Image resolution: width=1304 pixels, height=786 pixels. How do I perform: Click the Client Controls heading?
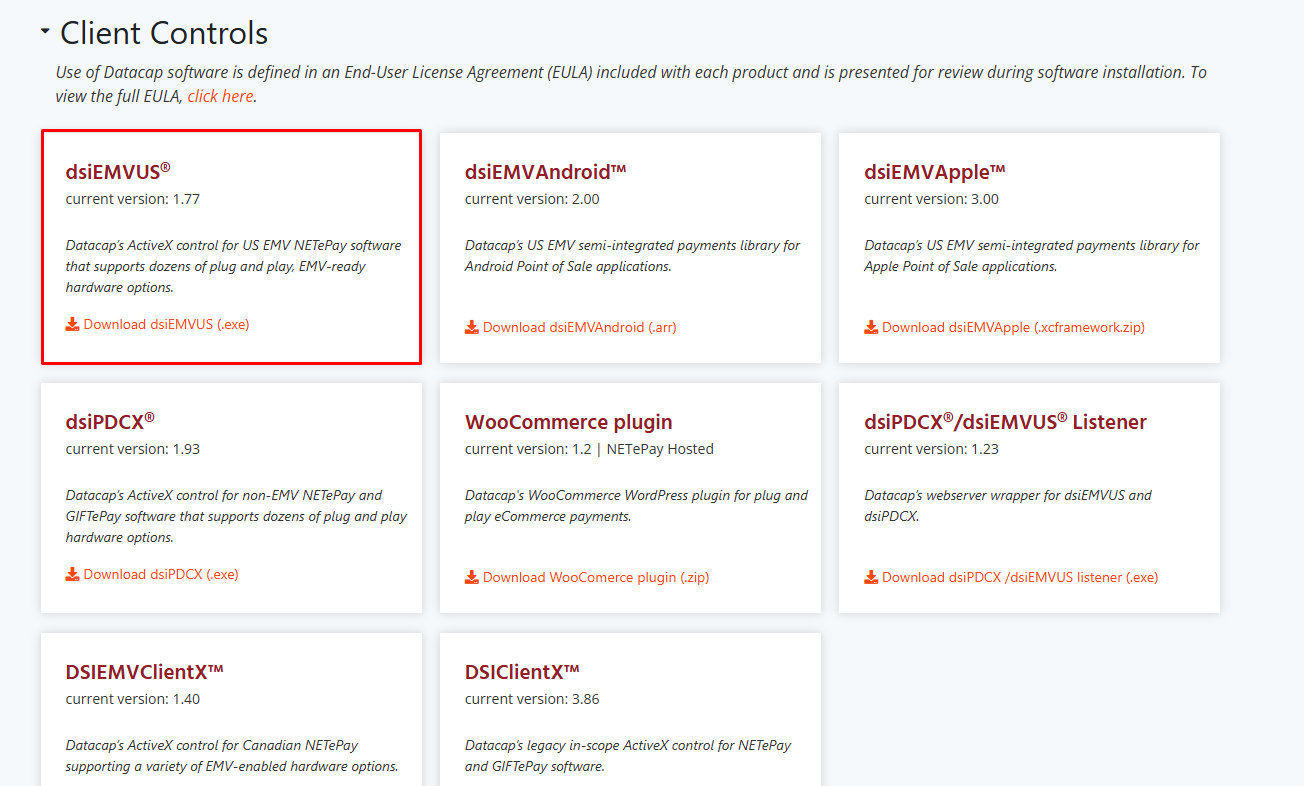point(164,33)
